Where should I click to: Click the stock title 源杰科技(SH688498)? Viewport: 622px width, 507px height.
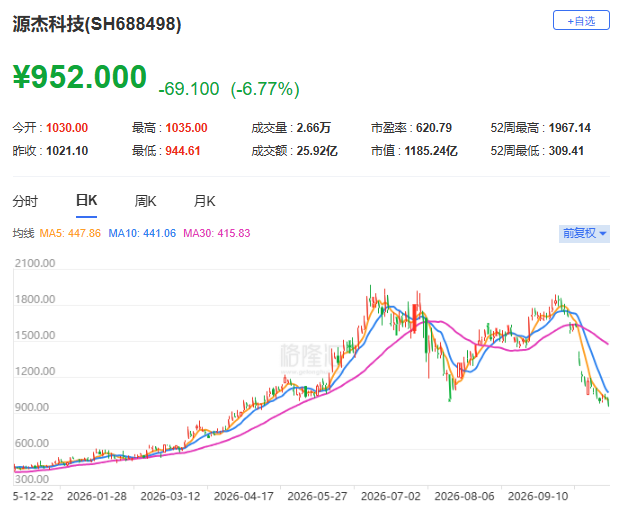pos(97,24)
